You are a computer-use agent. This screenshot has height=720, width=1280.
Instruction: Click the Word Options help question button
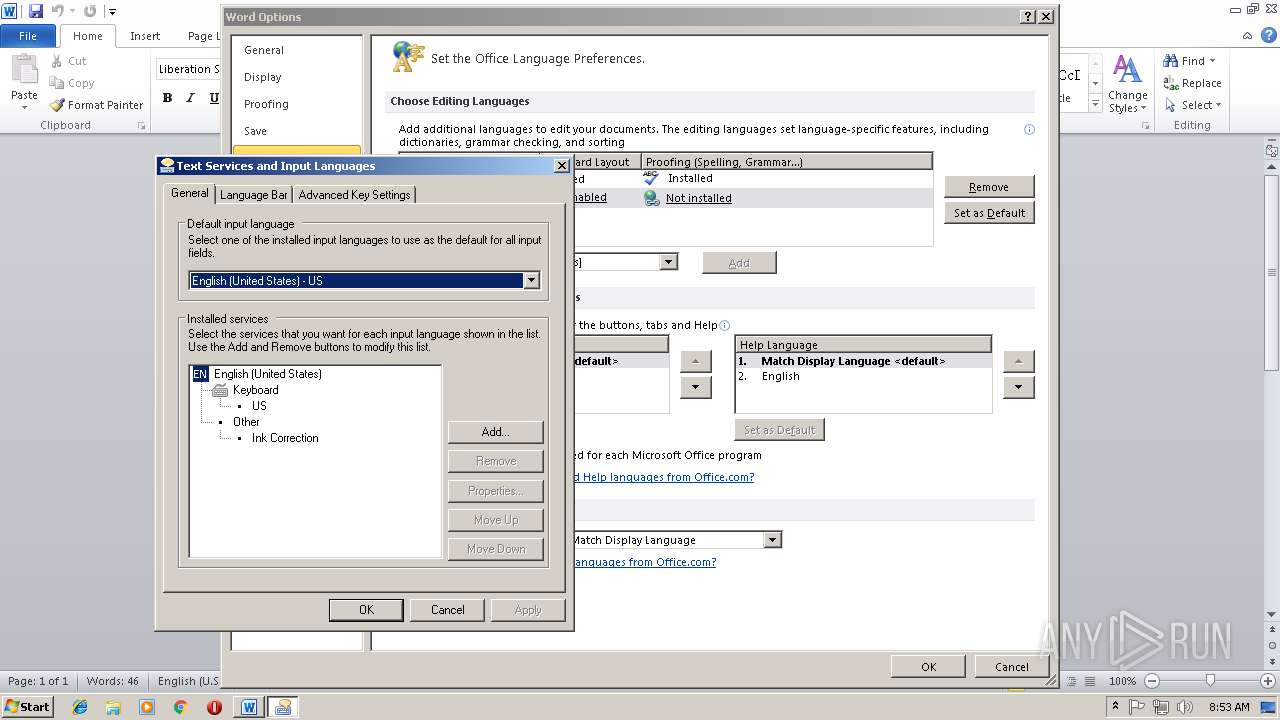[1027, 17]
